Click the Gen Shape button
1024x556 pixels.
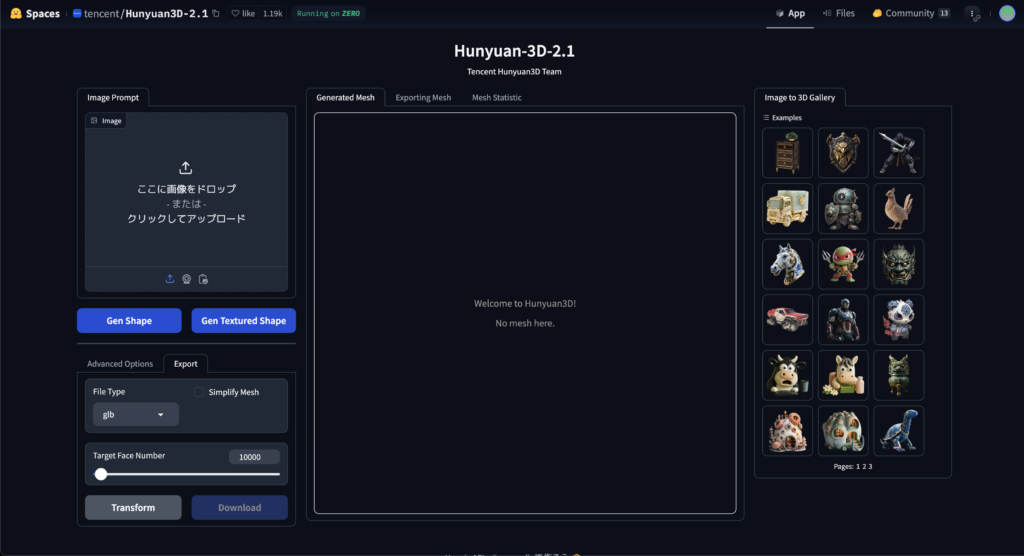129,321
